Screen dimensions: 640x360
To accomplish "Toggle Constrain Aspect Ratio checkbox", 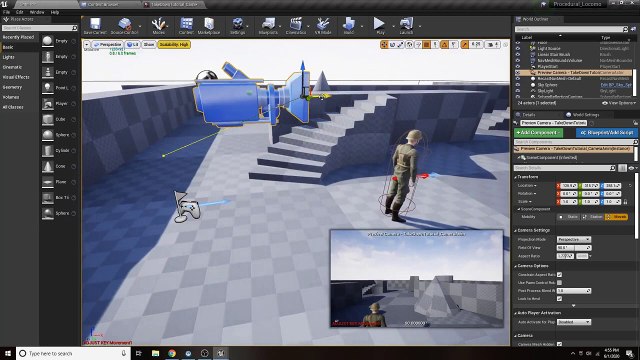I will pyautogui.click(x=559, y=275).
